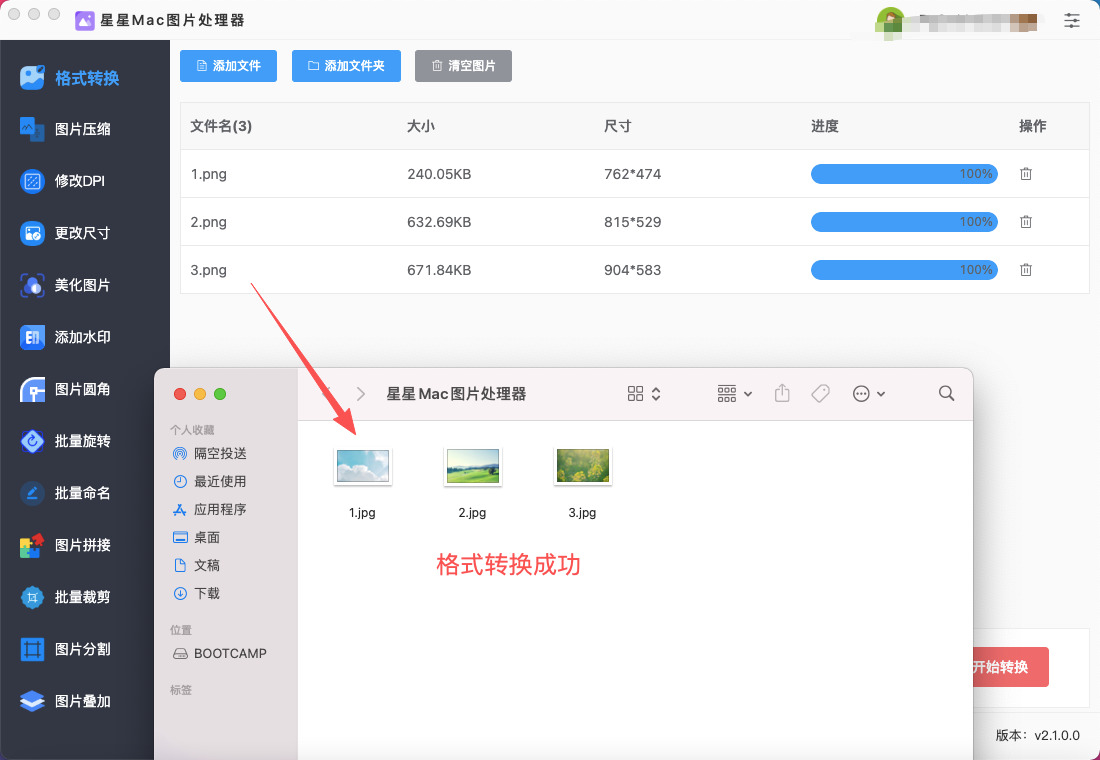Select BOOTCAMP under 位置 in Finder
Image resolution: width=1100 pixels, height=760 pixels.
(229, 653)
